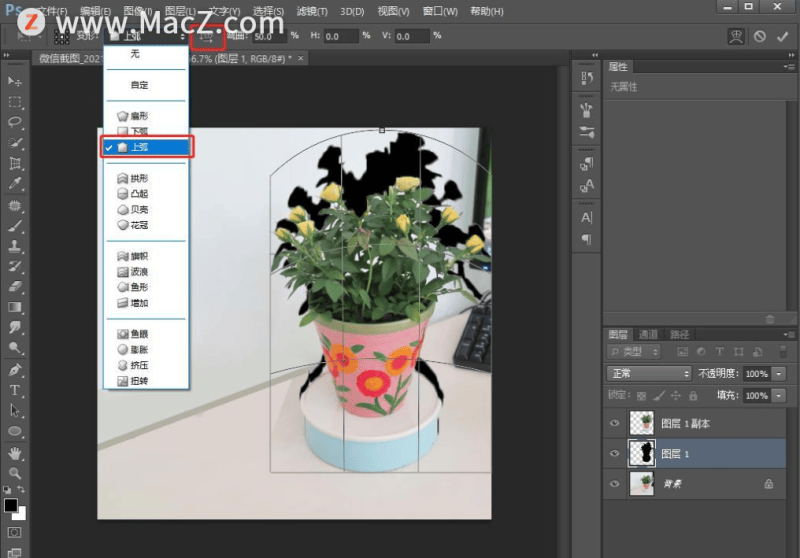Switch to the 通道 tab
Image resolution: width=800 pixels, height=558 pixels.
[x=649, y=334]
